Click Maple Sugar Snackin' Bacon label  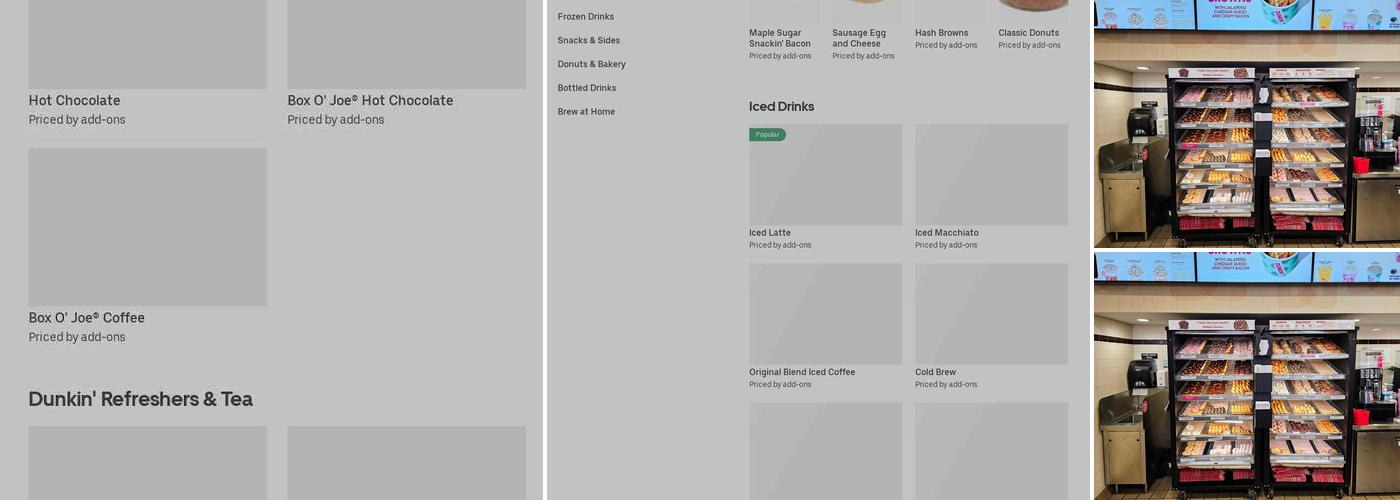[x=780, y=38]
